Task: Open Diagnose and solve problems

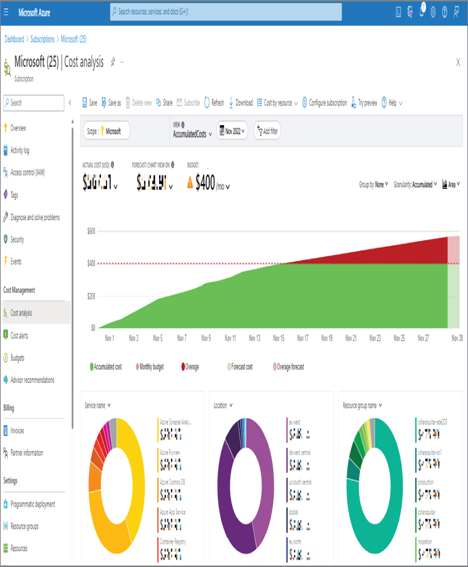Action: click(x=35, y=217)
